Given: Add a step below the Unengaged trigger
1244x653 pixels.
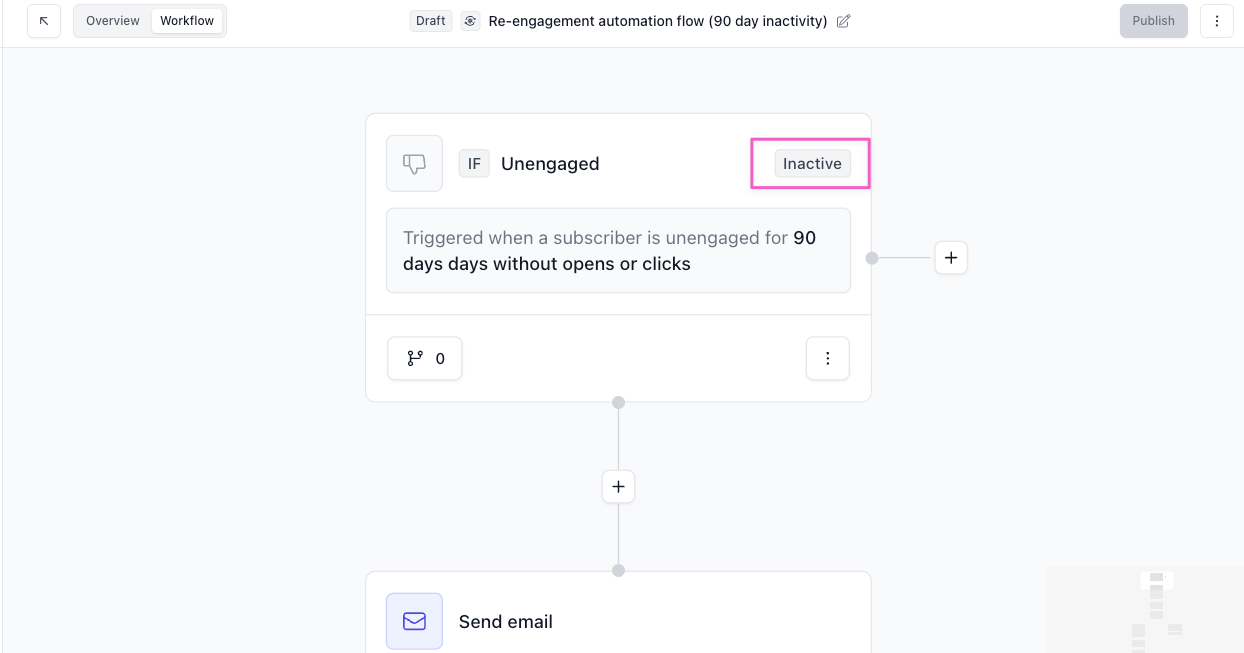Looking at the screenshot, I should pos(618,487).
